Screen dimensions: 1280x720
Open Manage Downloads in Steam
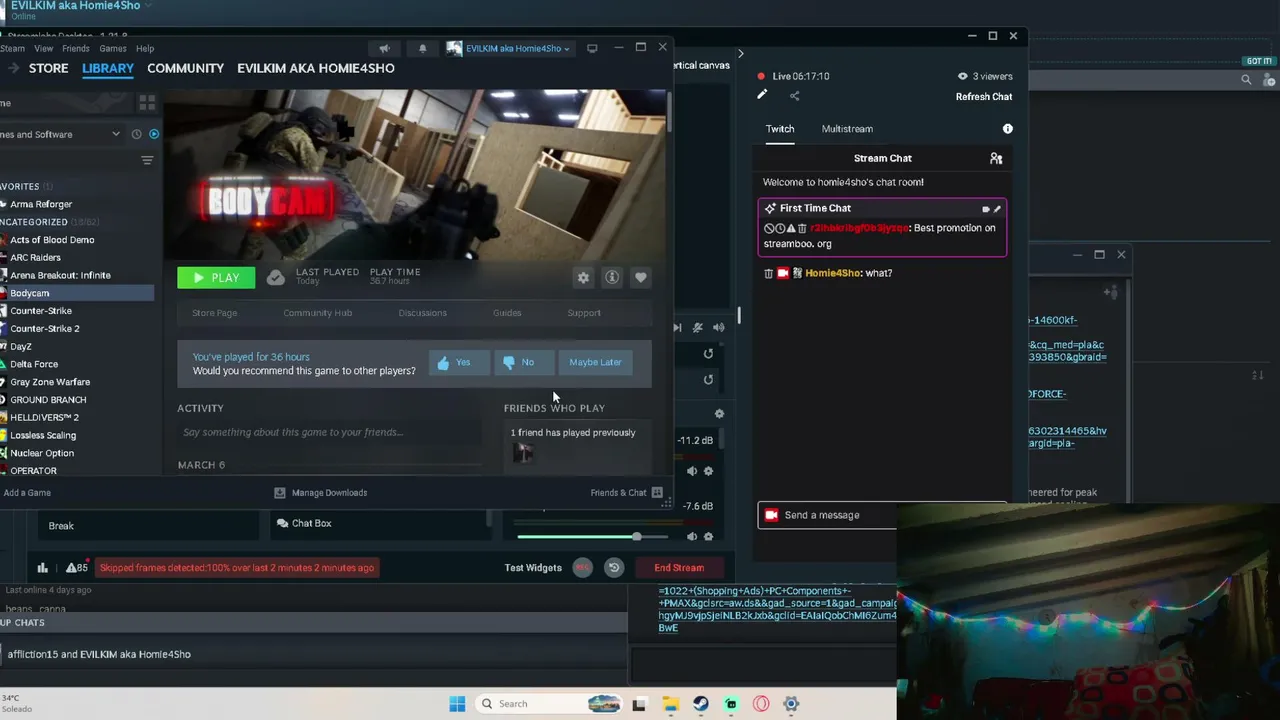(321, 493)
